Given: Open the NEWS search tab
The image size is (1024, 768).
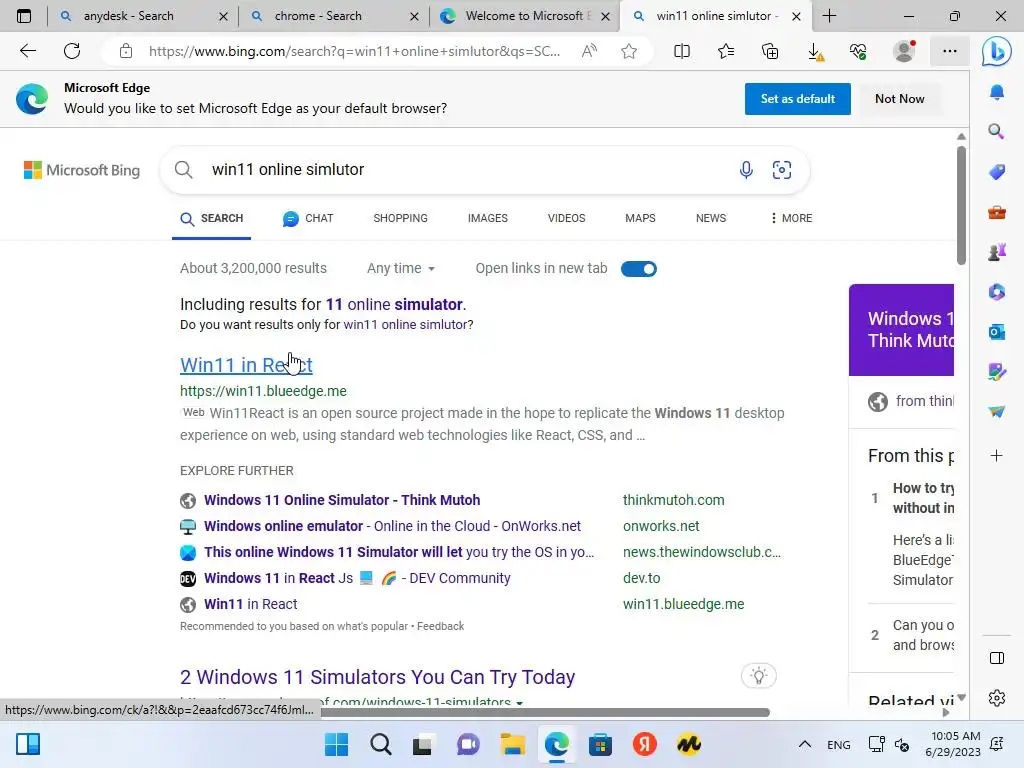Looking at the screenshot, I should click(711, 218).
